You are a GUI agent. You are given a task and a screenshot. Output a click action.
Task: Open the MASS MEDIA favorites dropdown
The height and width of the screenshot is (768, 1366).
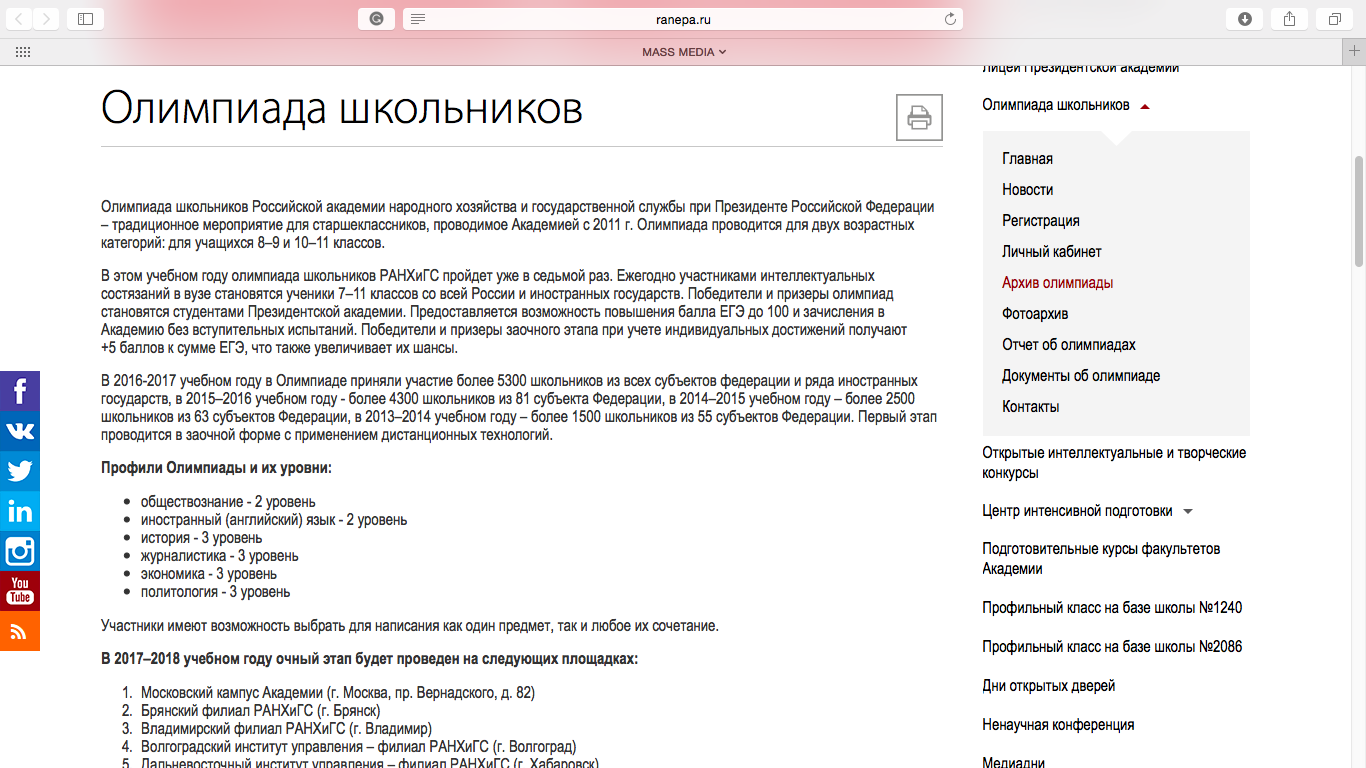tap(684, 52)
